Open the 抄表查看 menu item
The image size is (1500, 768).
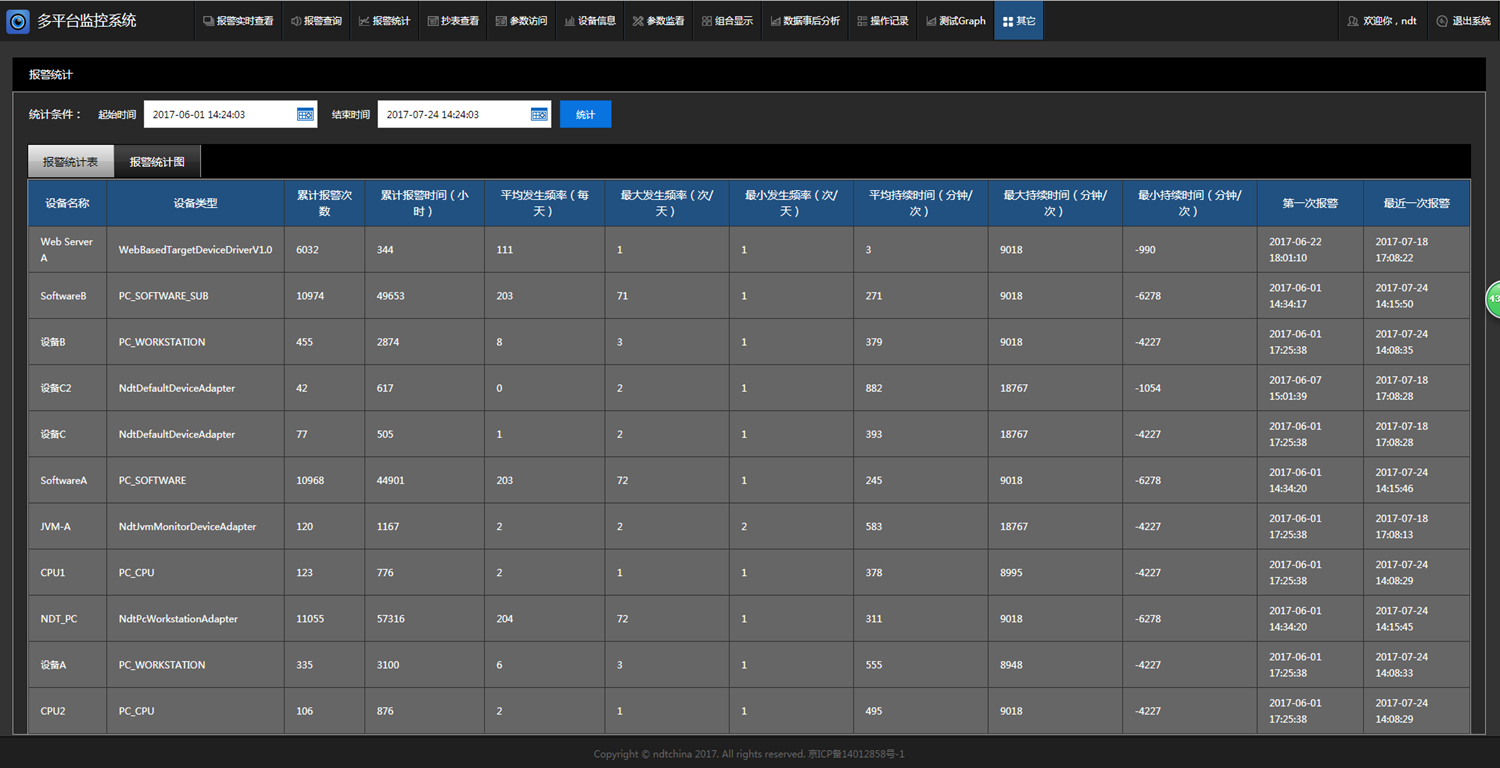453,21
